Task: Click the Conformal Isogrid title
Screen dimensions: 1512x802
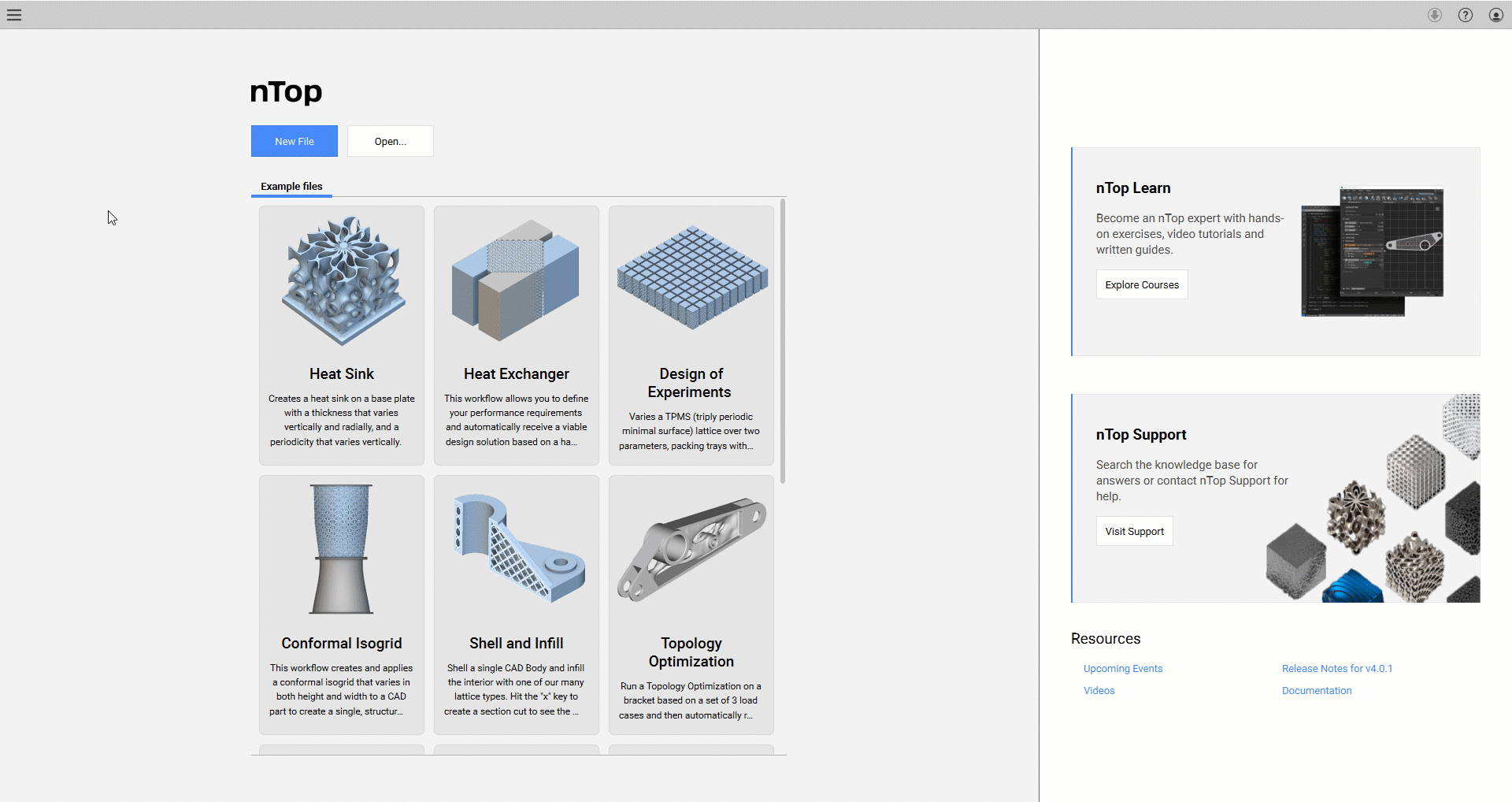Action: click(342, 644)
